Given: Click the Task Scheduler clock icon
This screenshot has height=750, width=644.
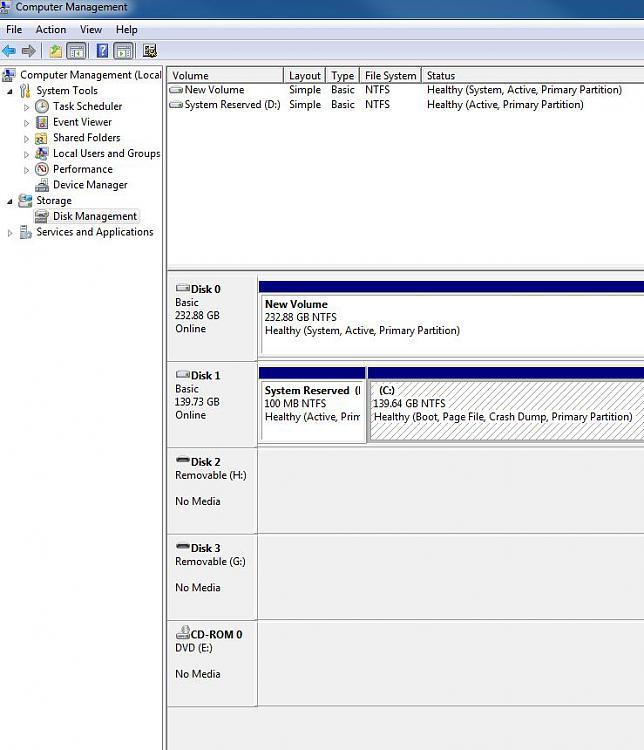Looking at the screenshot, I should [42, 106].
